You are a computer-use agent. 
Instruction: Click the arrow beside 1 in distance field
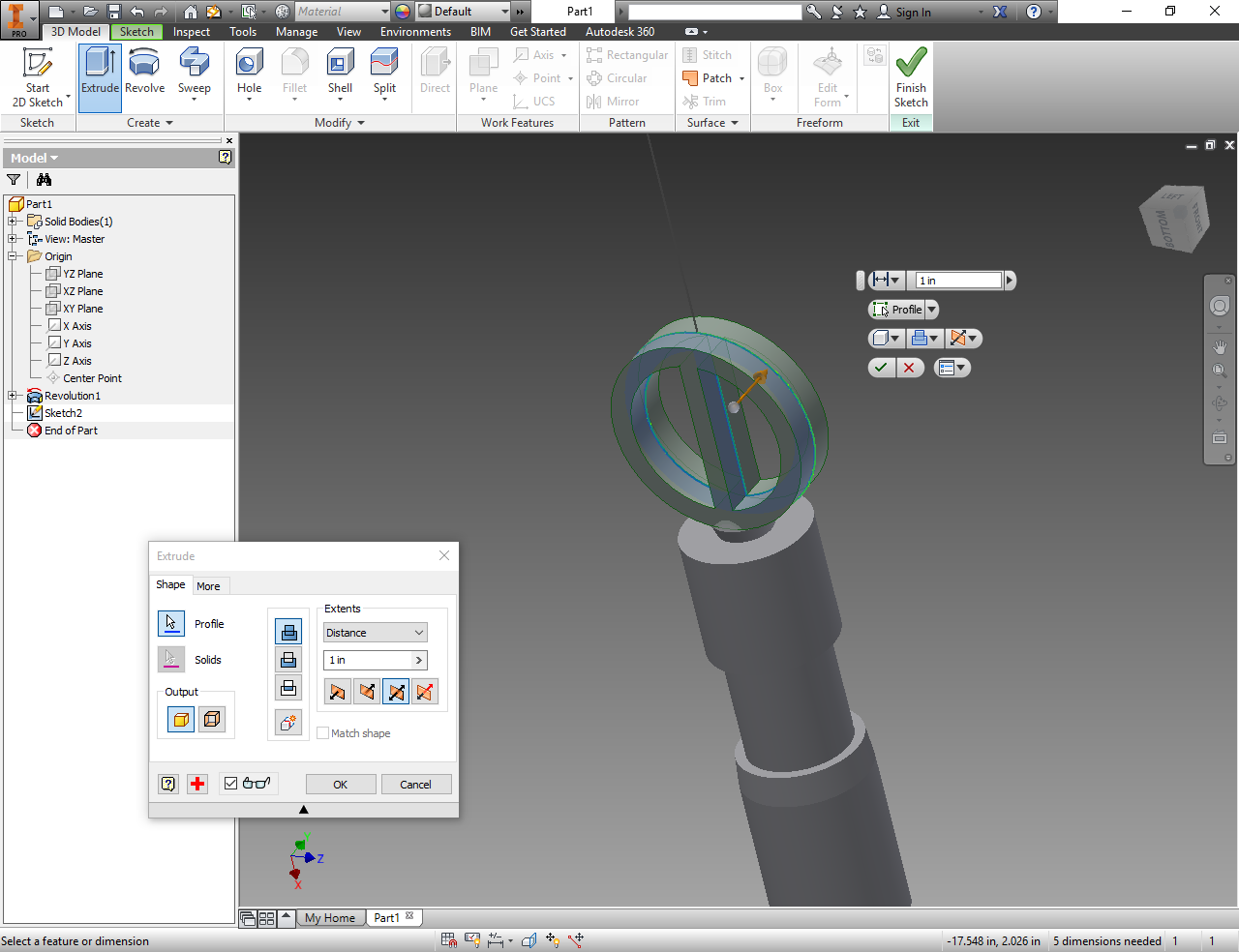pos(419,660)
